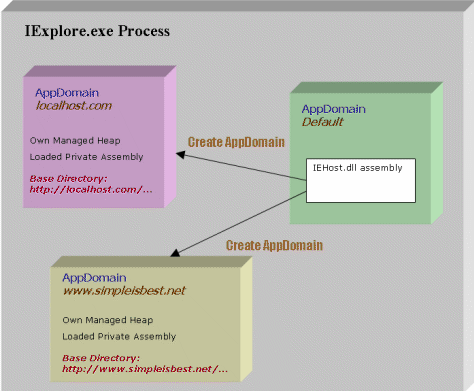Click the http://localhost.com/... base directory text
The height and width of the screenshot is (391, 474).
91,190
